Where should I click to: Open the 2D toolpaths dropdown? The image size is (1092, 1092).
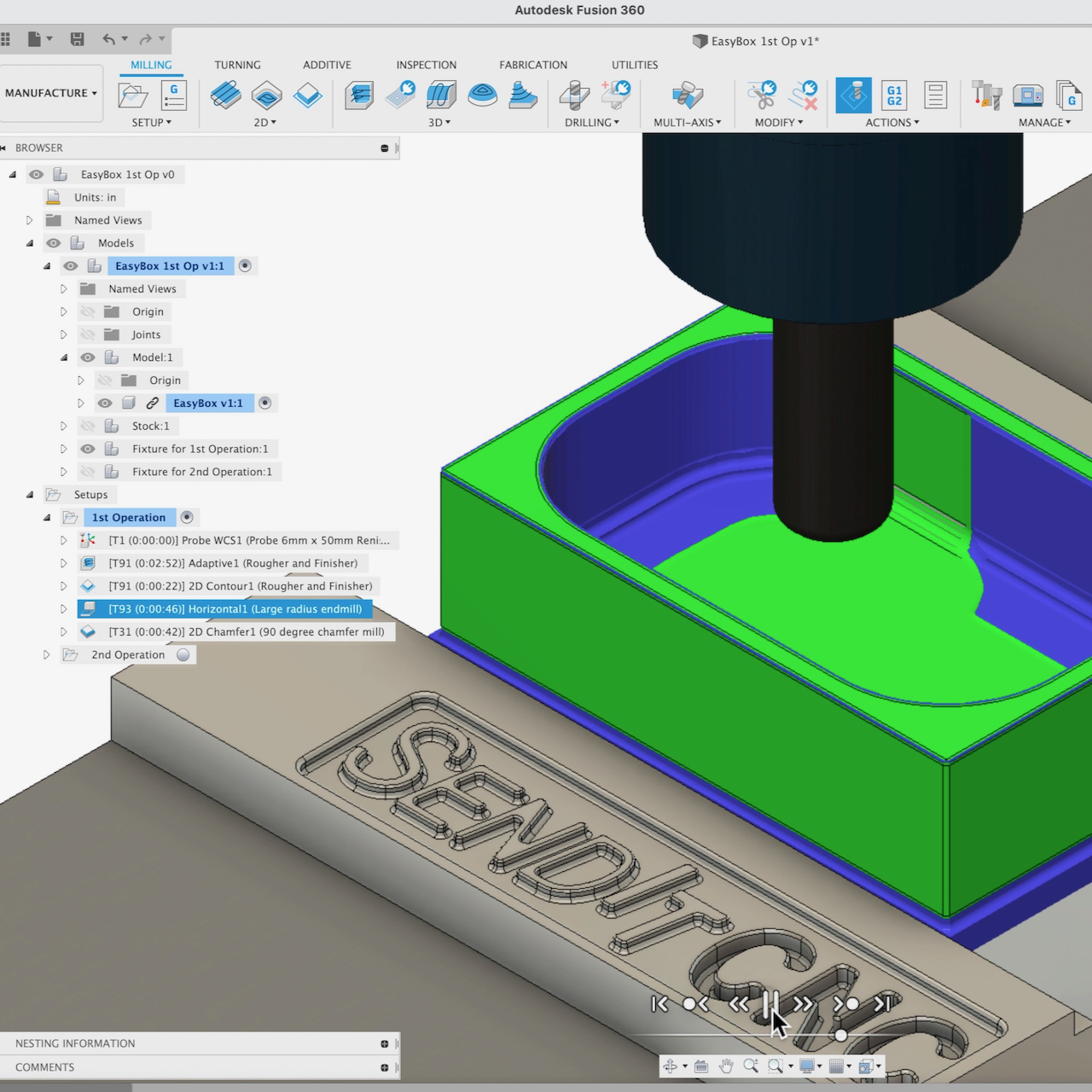265,123
